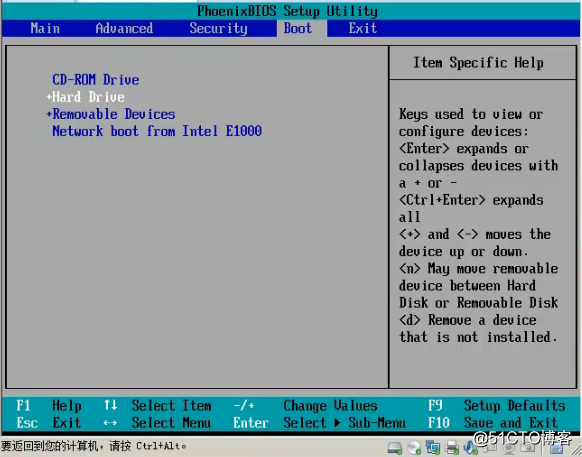Click the F1 Help legend
This screenshot has width=582, height=457.
[49, 405]
